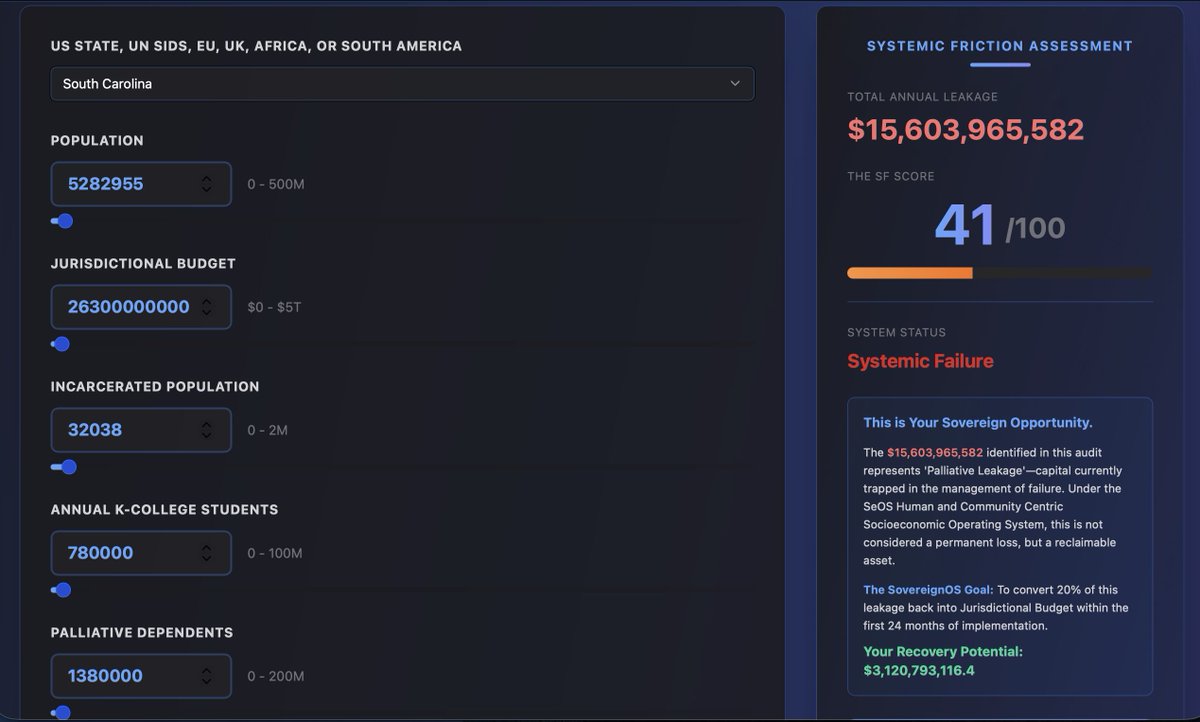Click the Annual K-College Students slider
The width and height of the screenshot is (1200, 722).
click(x=61, y=590)
